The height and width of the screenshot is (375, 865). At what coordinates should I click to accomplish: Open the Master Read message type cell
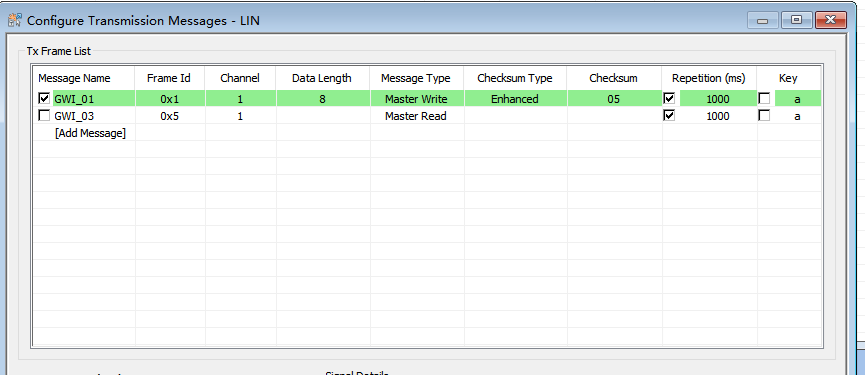pyautogui.click(x=417, y=116)
